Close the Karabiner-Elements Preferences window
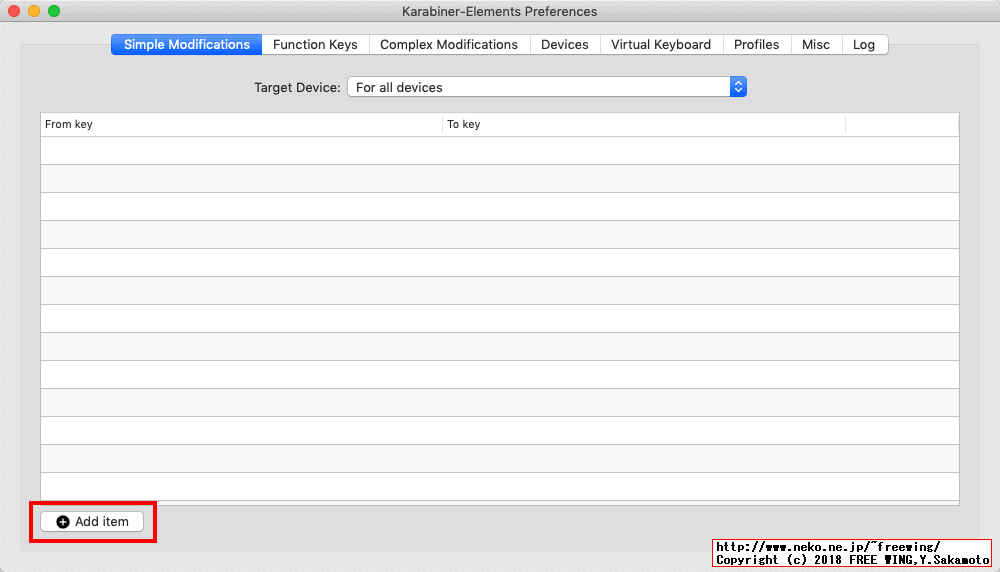The image size is (1000, 572). pos(14,11)
